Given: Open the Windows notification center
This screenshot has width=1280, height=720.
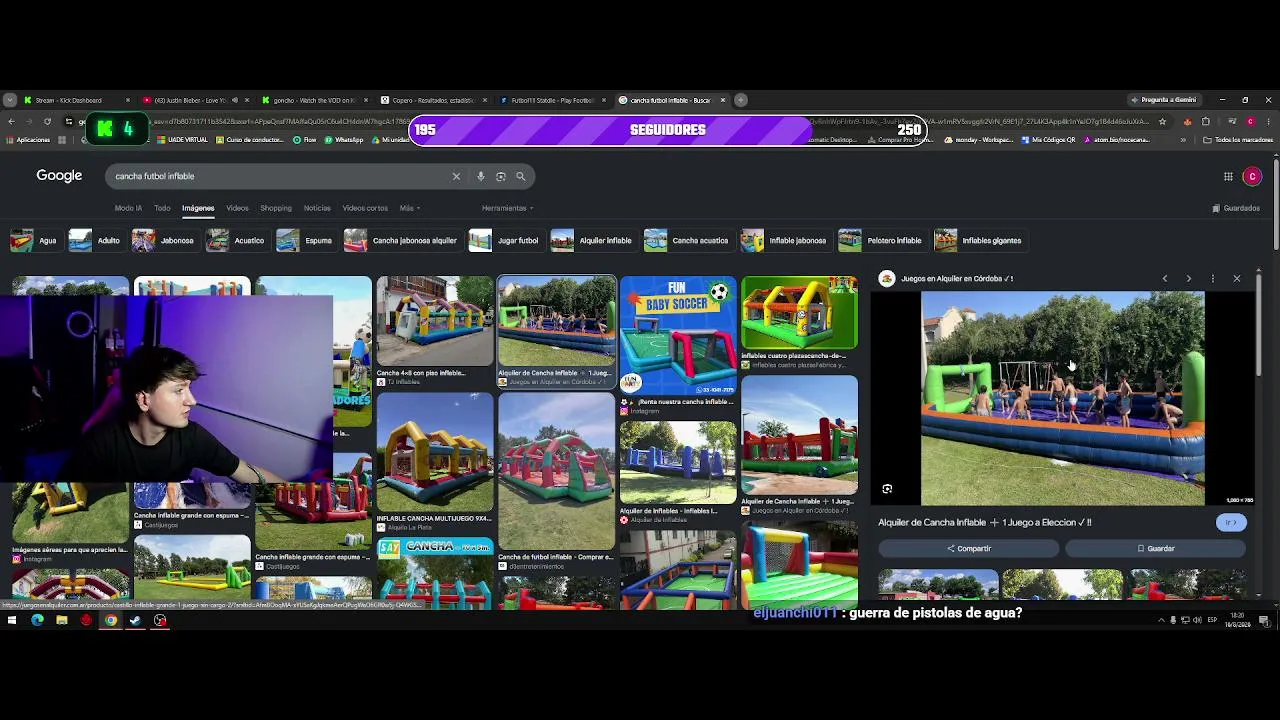Looking at the screenshot, I should tap(1265, 620).
